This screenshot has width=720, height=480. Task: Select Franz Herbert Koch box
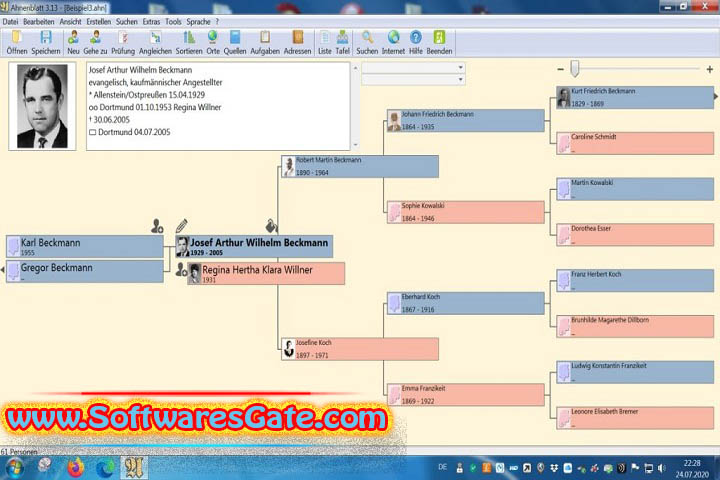635,281
